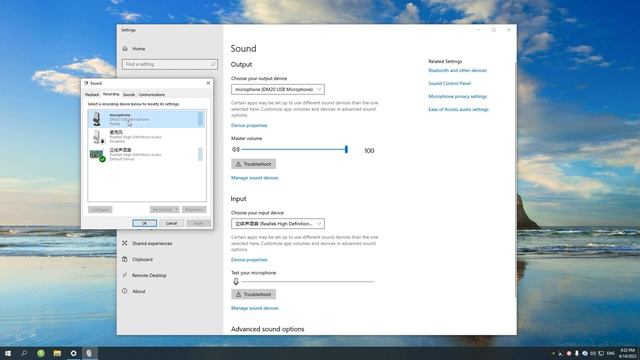Click the DM20 USB microphone device icon
Viewport: 640px width, 360px height.
point(97,119)
